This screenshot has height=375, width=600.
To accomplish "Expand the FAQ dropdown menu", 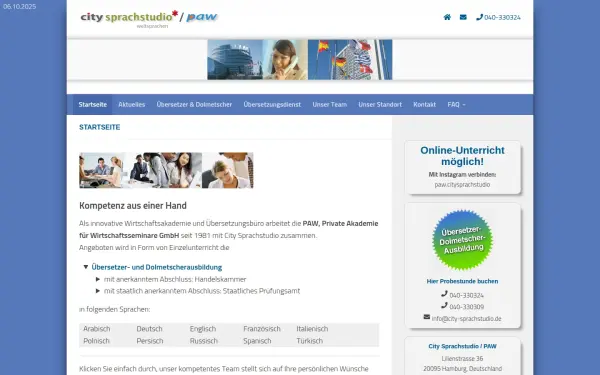I will pos(456,104).
